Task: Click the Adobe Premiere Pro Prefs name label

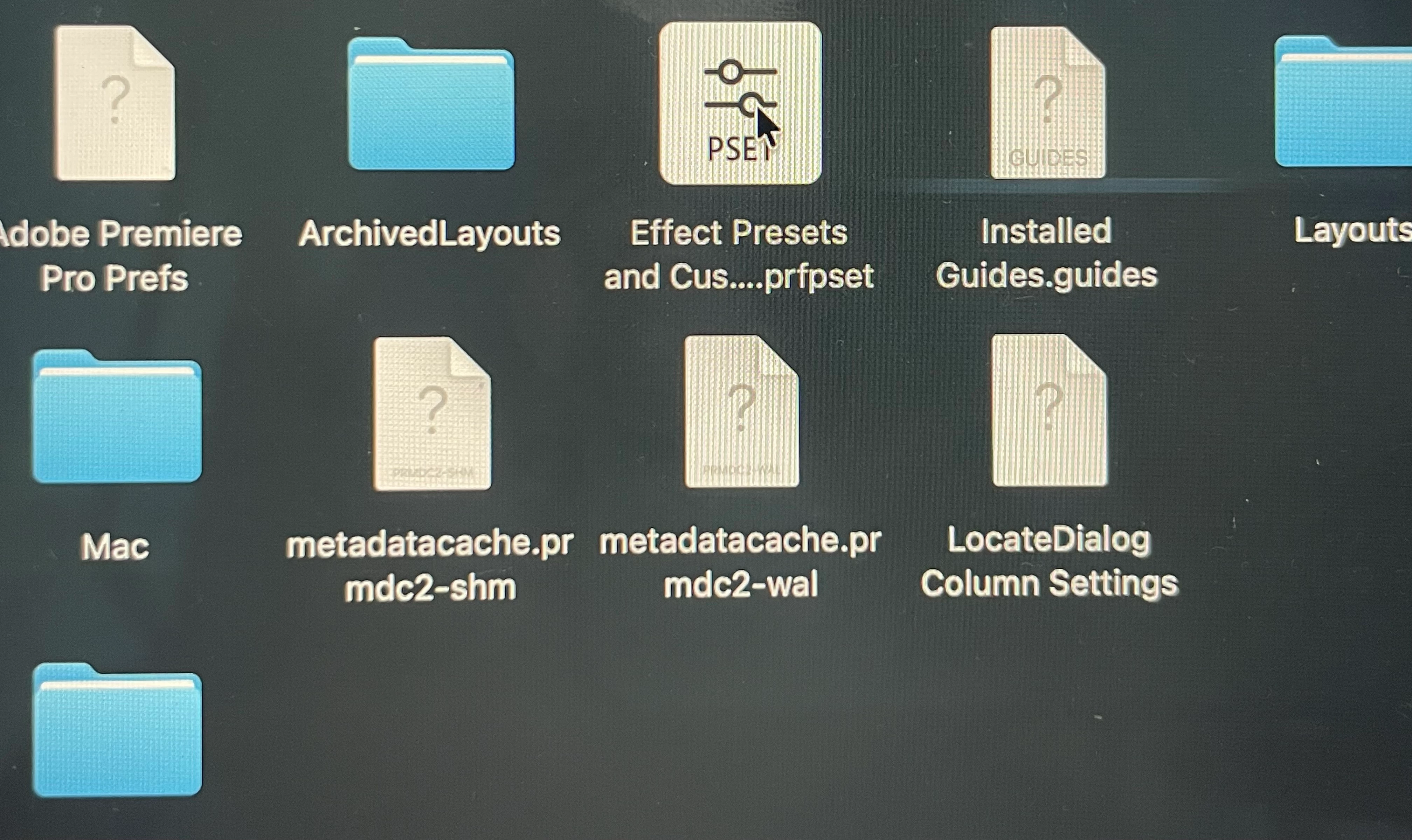Action: pyautogui.click(x=116, y=256)
